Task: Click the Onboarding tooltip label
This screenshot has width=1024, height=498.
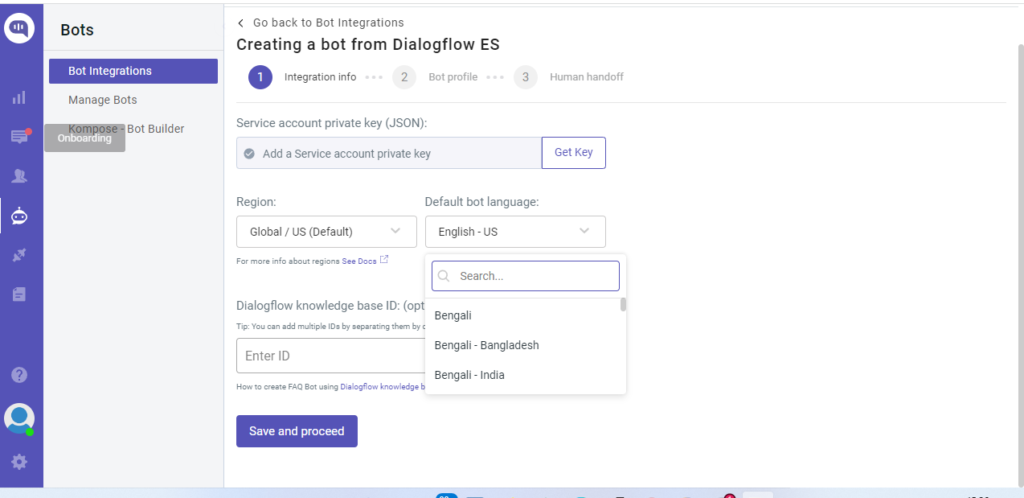Action: click(84, 138)
